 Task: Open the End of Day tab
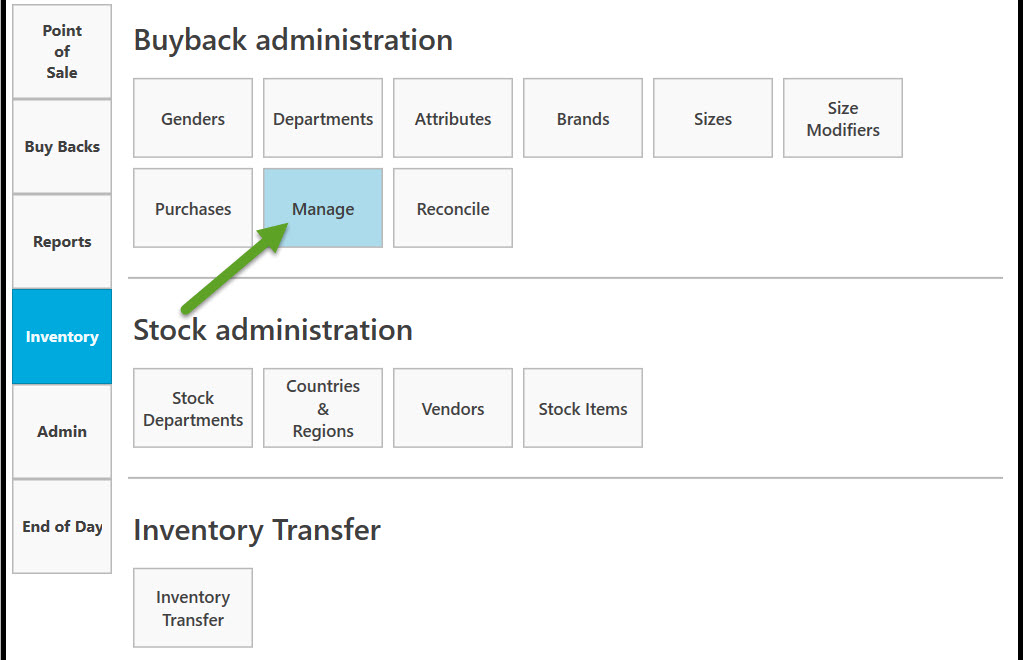point(62,527)
